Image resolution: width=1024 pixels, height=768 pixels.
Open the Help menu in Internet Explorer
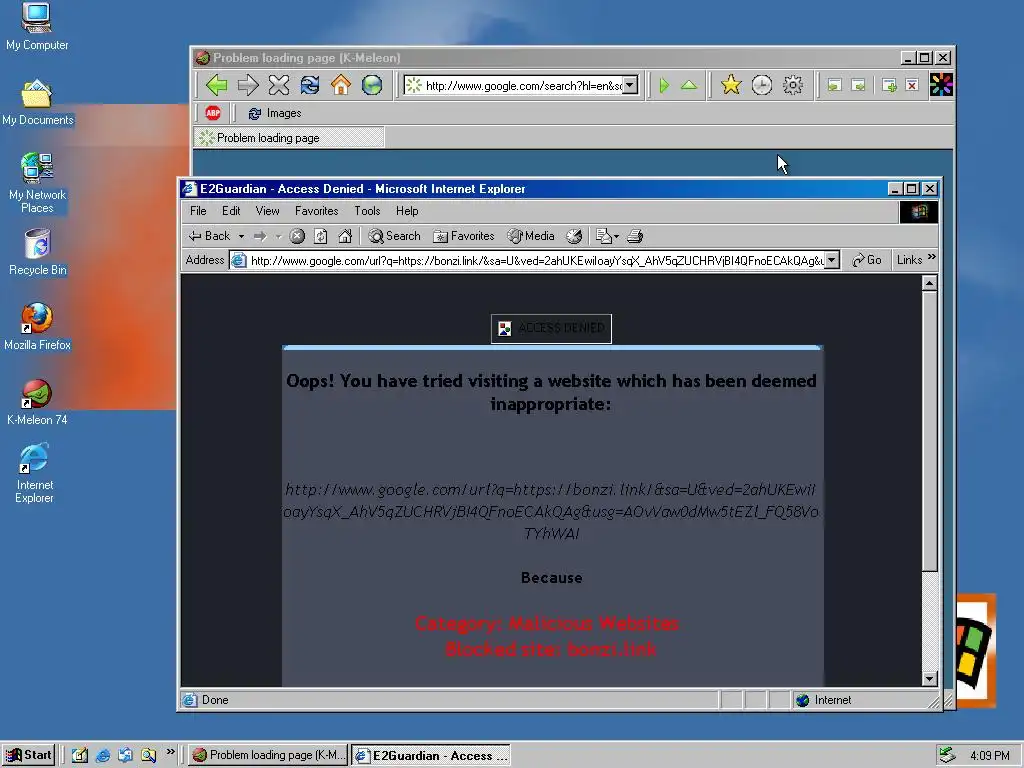click(407, 211)
